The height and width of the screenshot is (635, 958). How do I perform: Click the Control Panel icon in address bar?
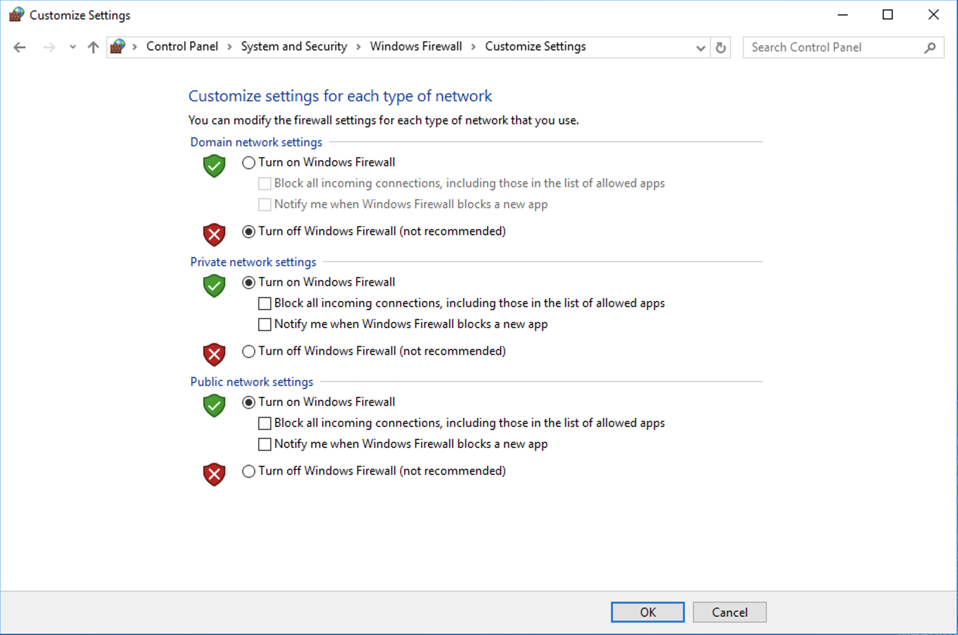point(118,47)
